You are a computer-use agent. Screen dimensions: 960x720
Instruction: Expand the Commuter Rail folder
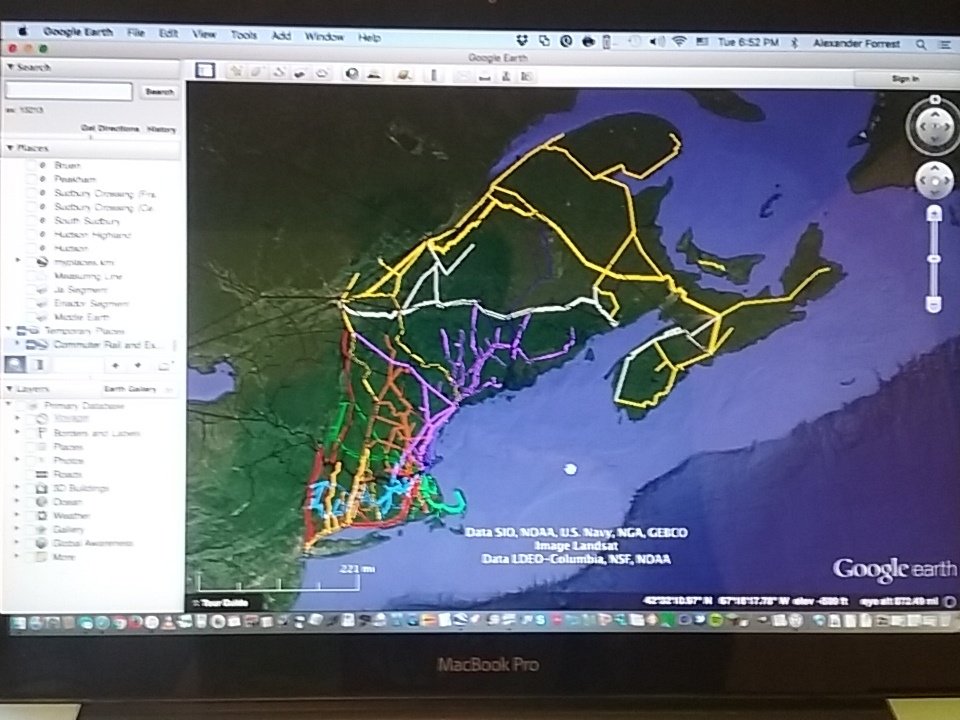17,344
